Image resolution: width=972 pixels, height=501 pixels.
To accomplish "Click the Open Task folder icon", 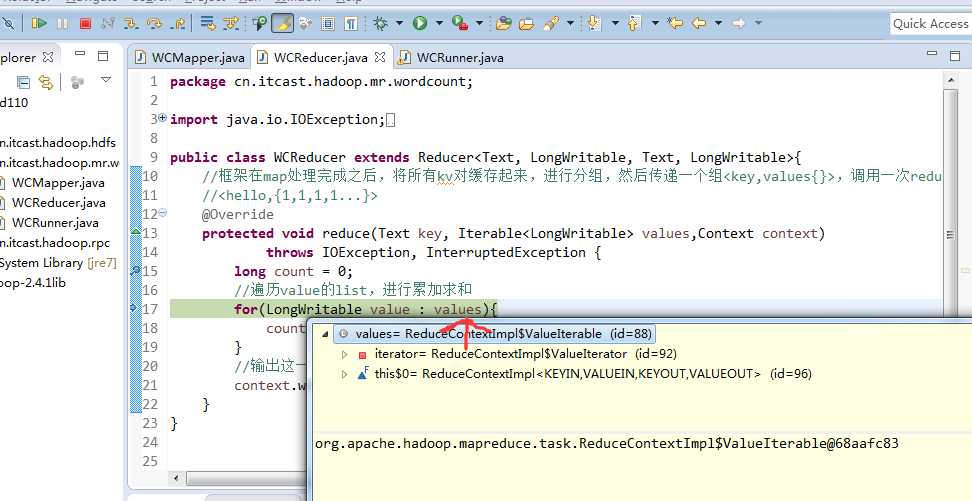I will click(526, 24).
